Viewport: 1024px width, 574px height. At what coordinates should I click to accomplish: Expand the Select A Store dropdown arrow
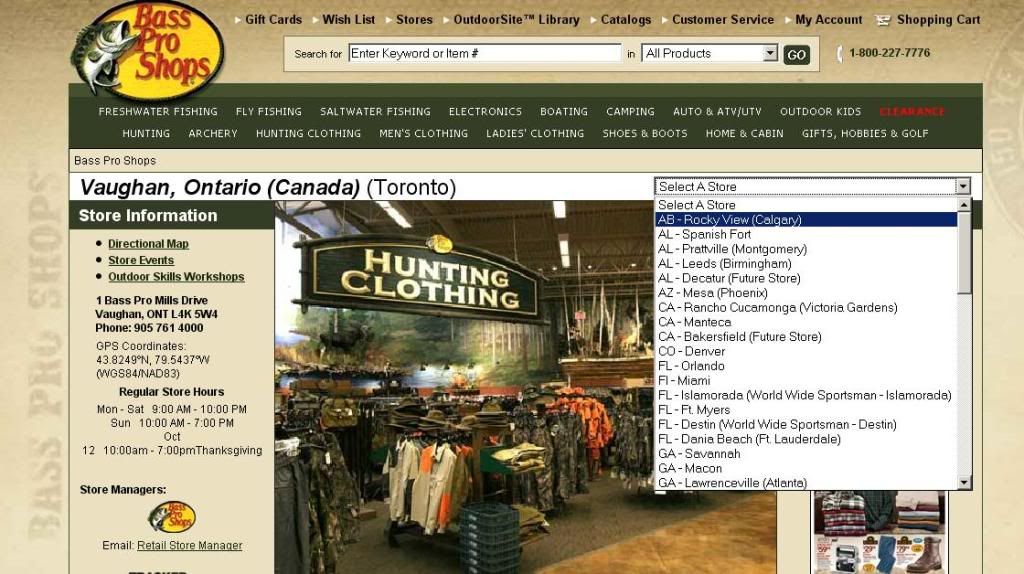[x=963, y=187]
